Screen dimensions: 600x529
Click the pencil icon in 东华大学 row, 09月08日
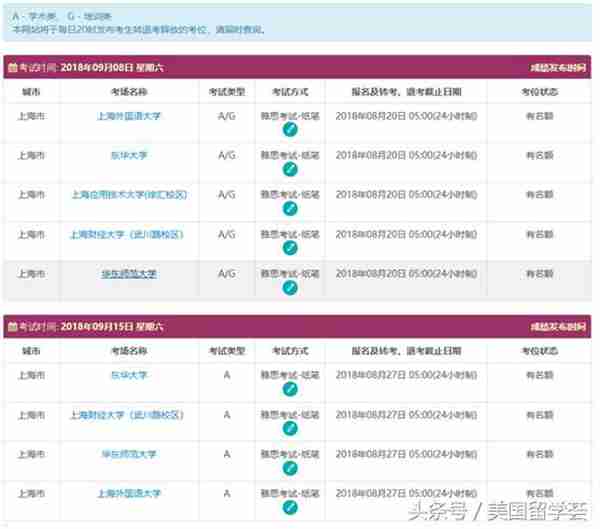pos(290,169)
